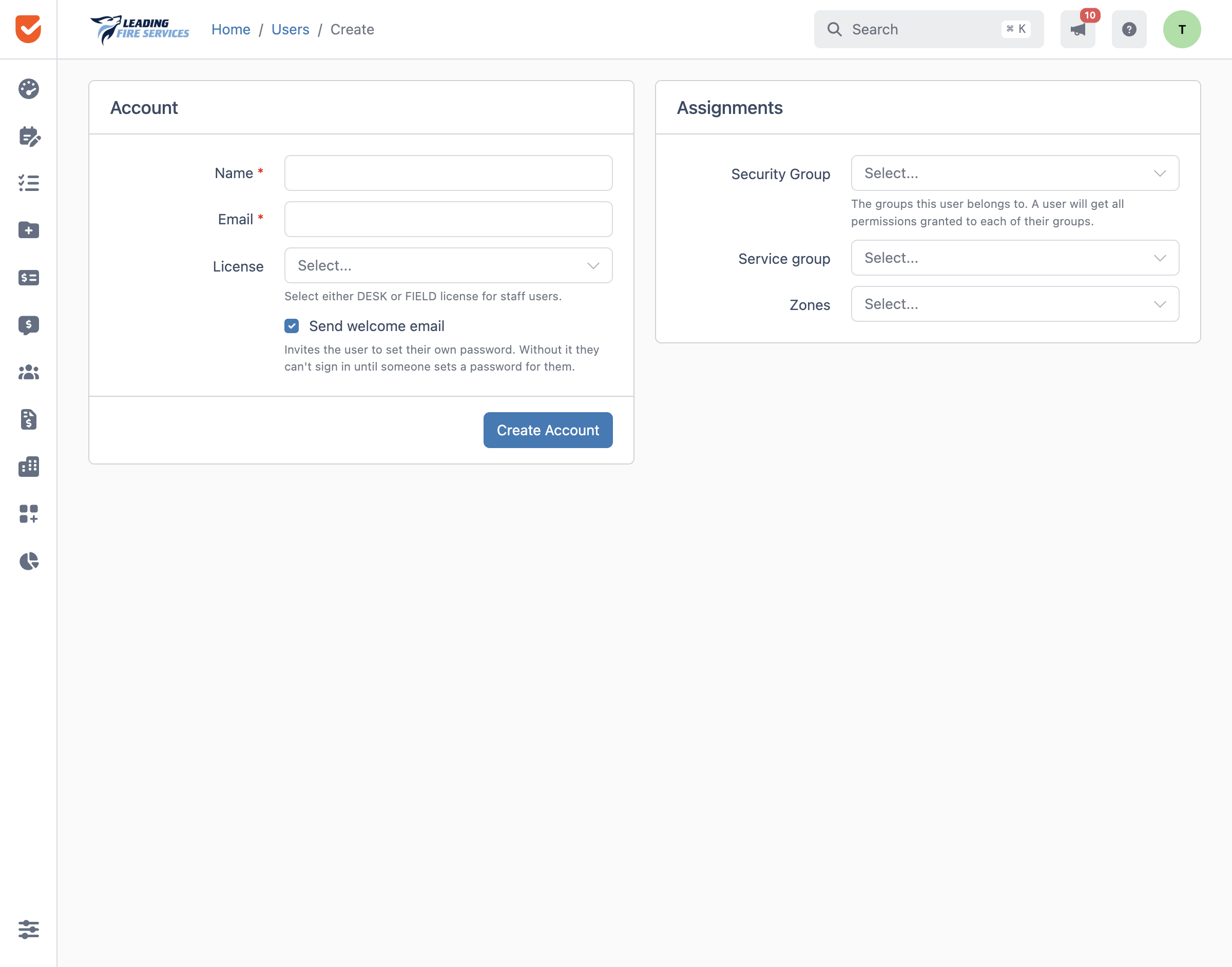Open the grid plus apps icon in sidebar

pyautogui.click(x=28, y=513)
